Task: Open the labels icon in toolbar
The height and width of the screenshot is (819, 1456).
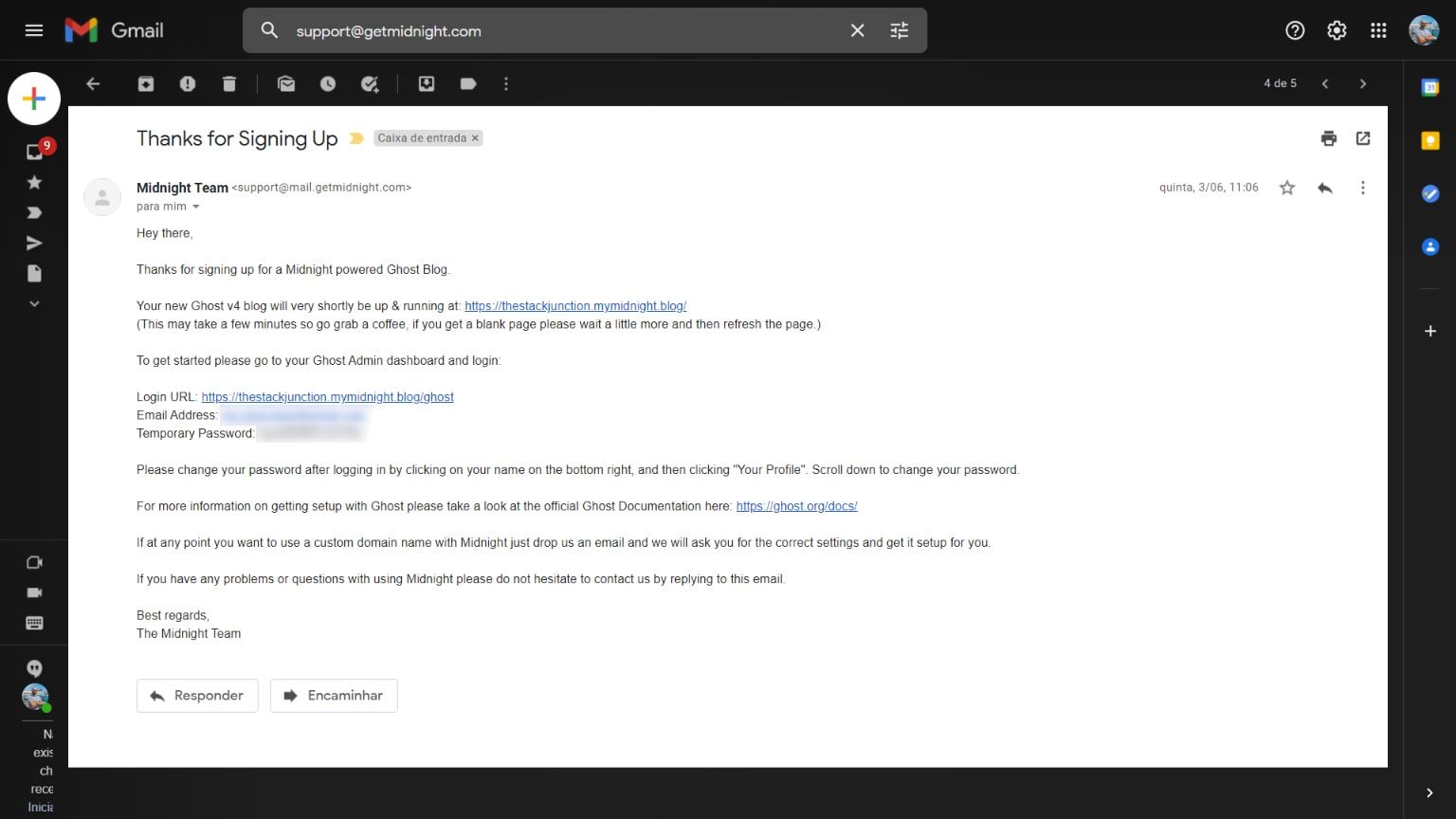Action: (468, 83)
